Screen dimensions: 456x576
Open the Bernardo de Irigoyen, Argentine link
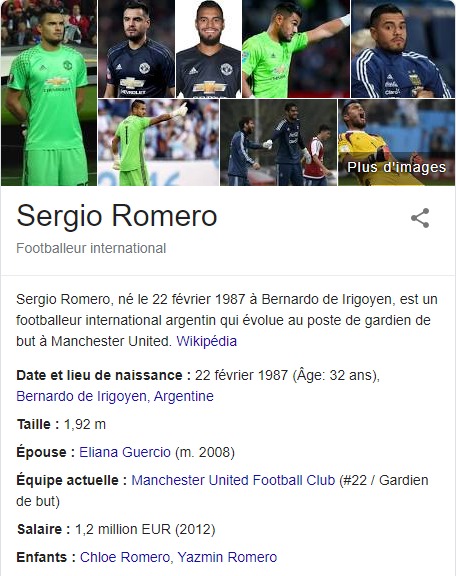pos(115,396)
